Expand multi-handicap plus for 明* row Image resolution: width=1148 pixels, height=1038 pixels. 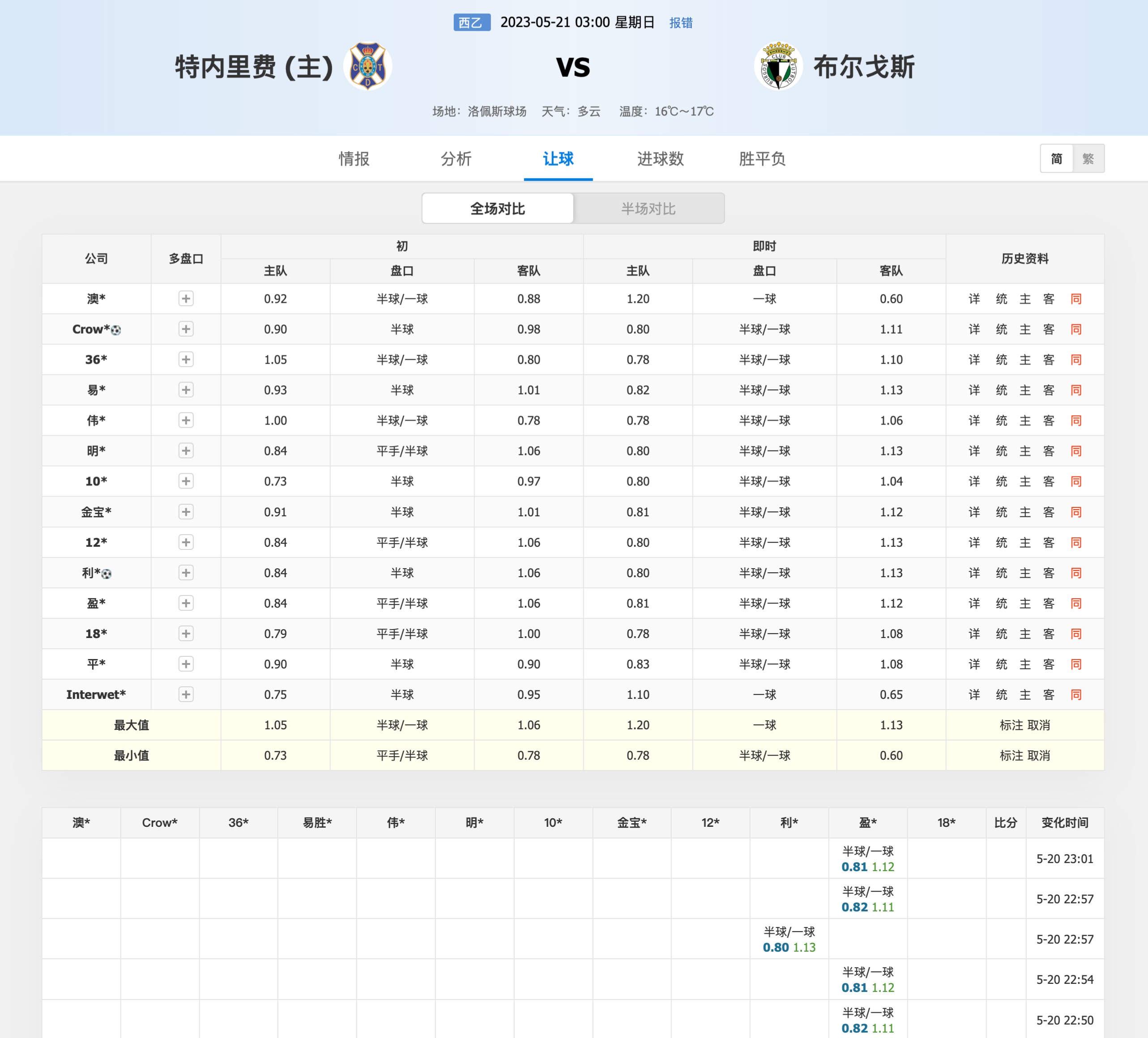click(x=186, y=451)
